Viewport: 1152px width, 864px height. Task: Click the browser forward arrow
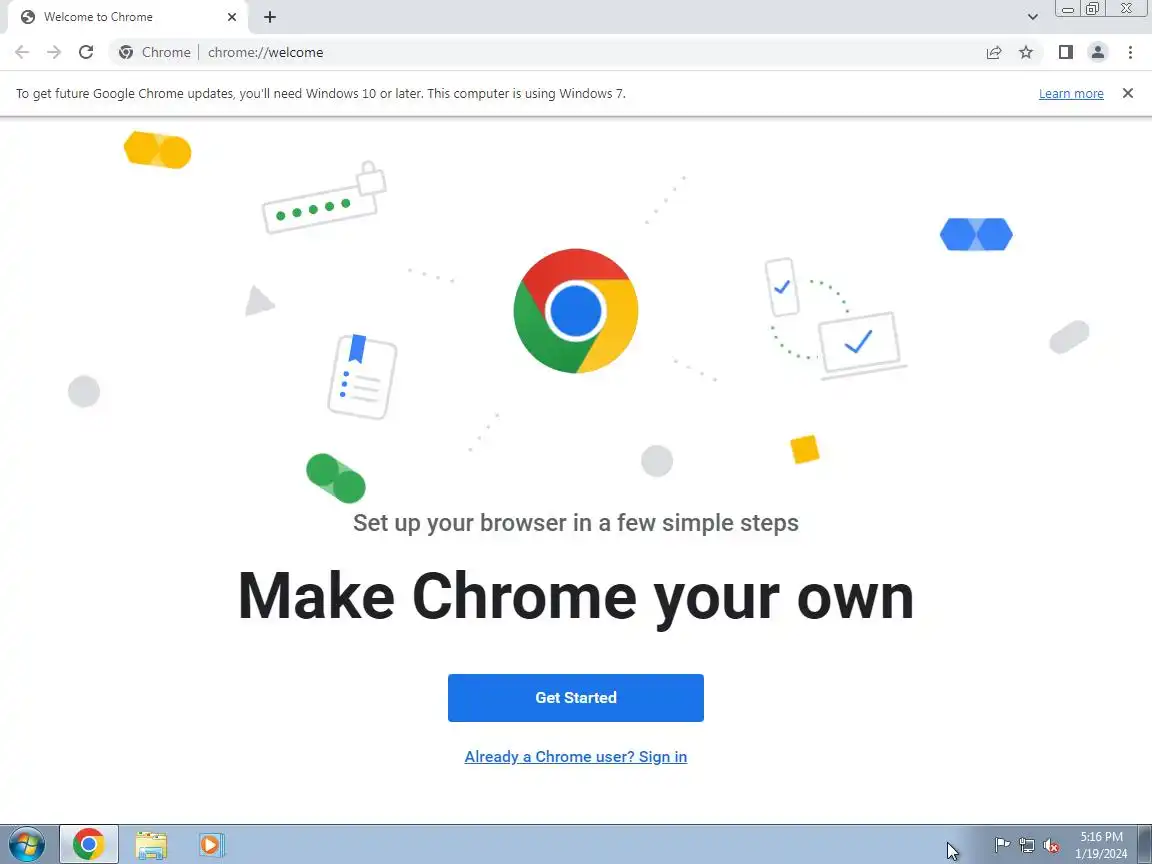[x=54, y=52]
